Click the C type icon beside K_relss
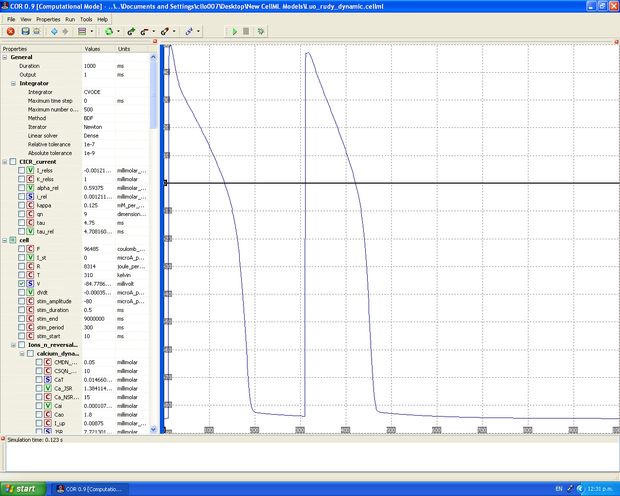 (30, 179)
